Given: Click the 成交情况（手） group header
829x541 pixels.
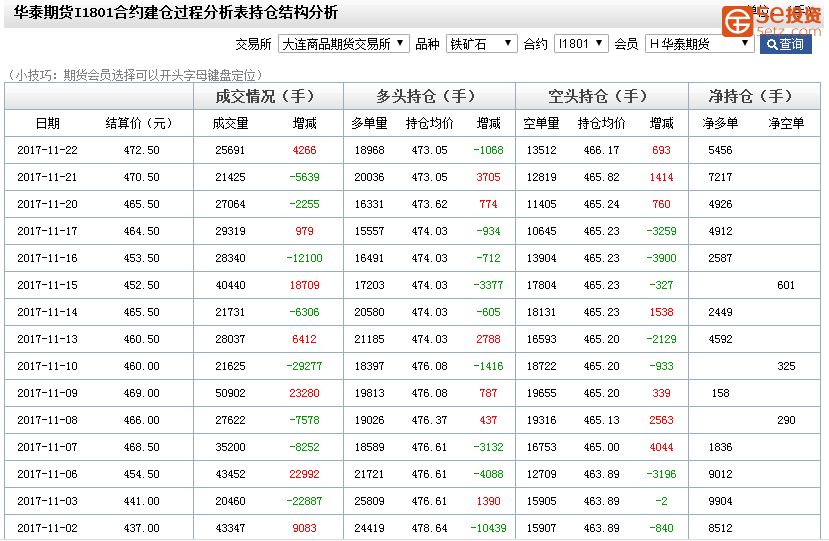Looking at the screenshot, I should pyautogui.click(x=268, y=96).
